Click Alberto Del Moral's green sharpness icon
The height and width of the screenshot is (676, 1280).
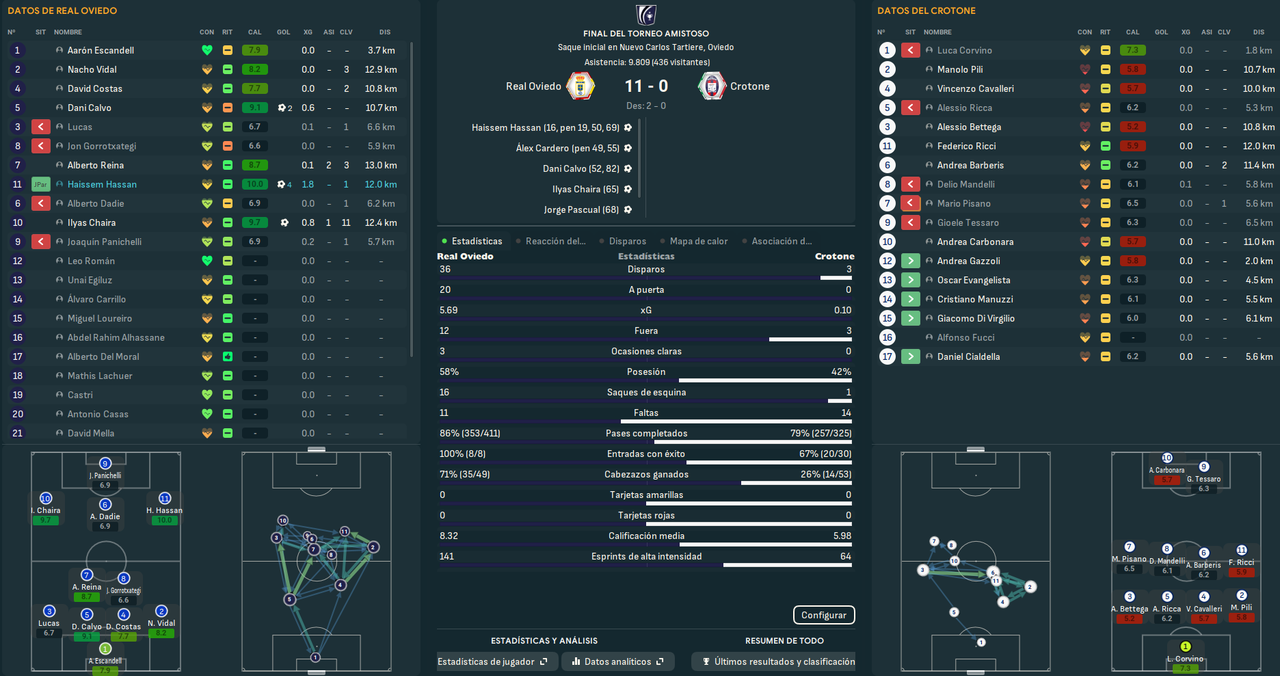[228, 357]
